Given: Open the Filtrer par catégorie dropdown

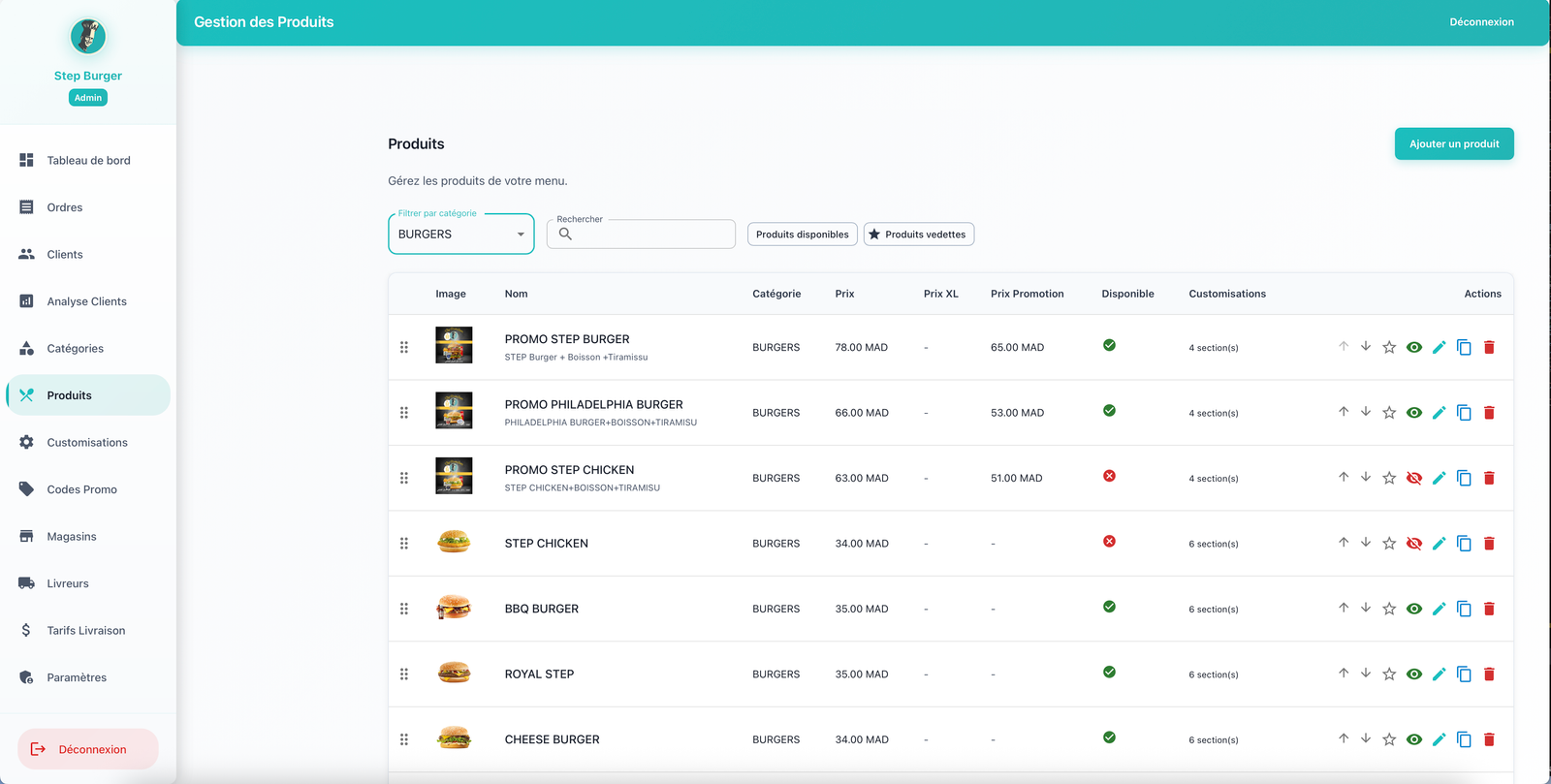Looking at the screenshot, I should pos(461,235).
